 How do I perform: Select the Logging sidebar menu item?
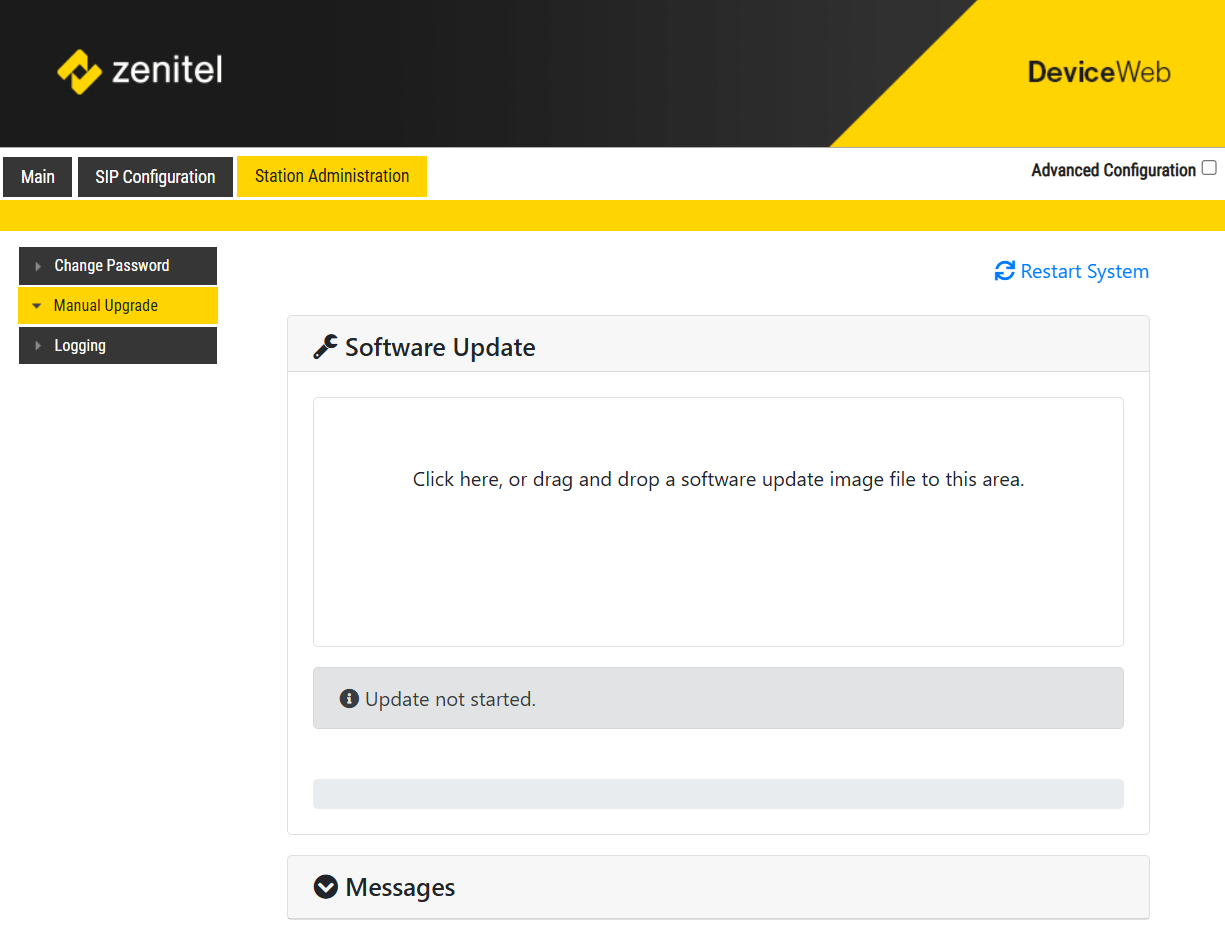(80, 346)
